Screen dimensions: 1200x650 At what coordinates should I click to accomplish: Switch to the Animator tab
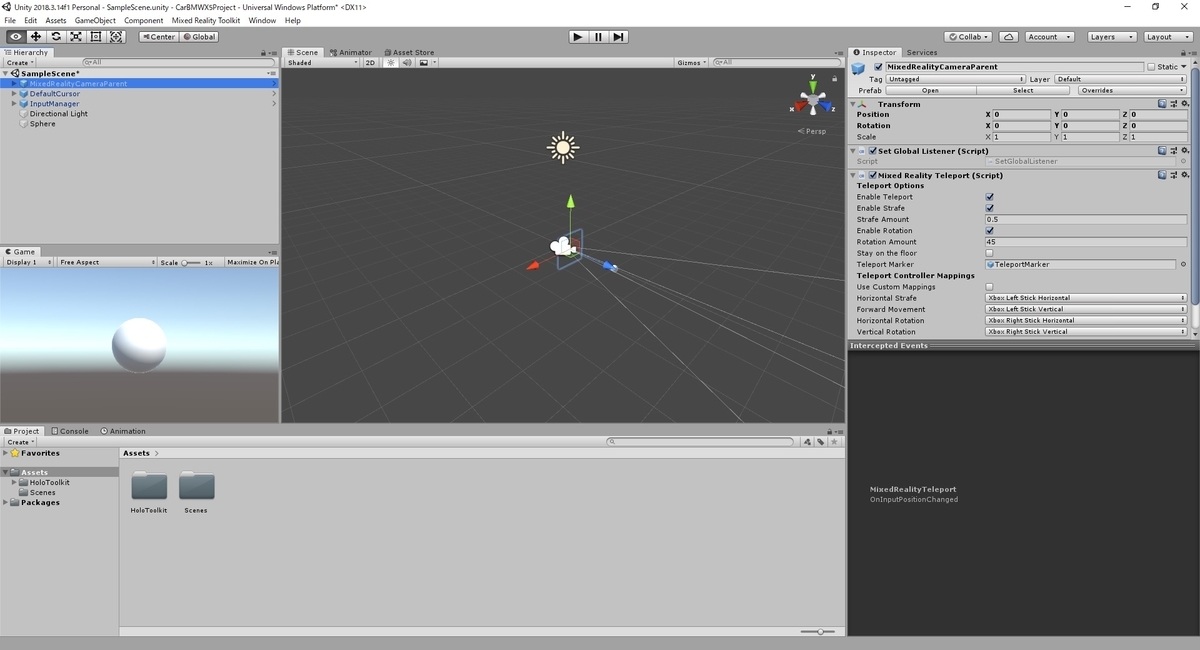pos(351,52)
